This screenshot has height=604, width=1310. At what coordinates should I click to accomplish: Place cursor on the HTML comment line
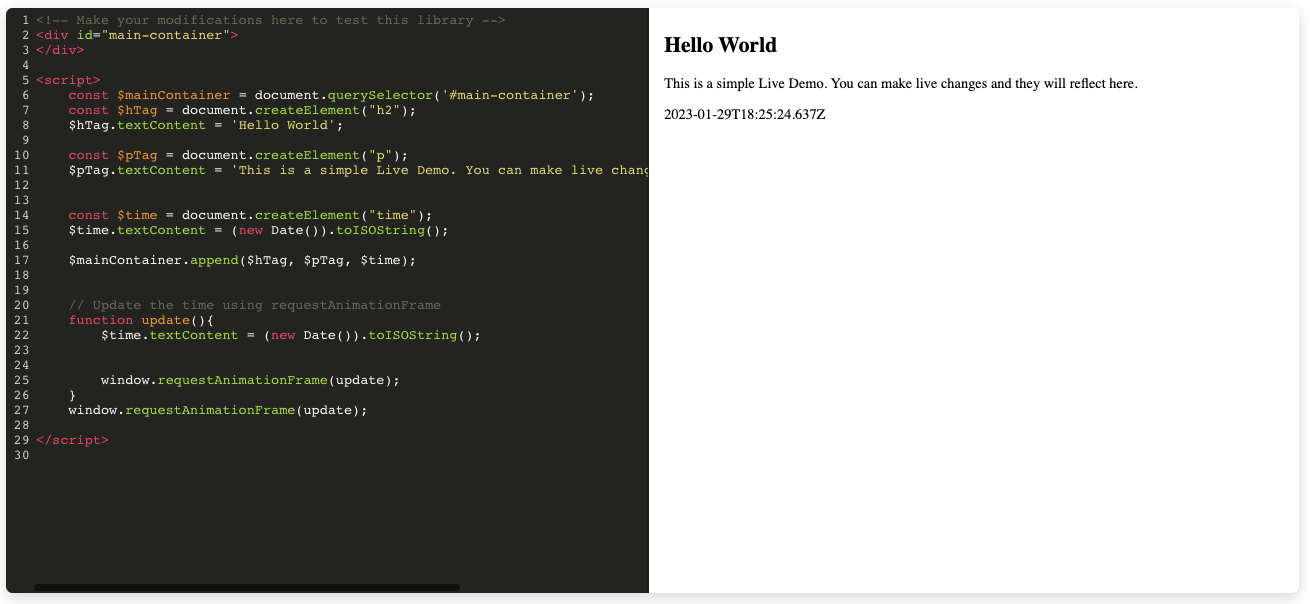[270, 20]
